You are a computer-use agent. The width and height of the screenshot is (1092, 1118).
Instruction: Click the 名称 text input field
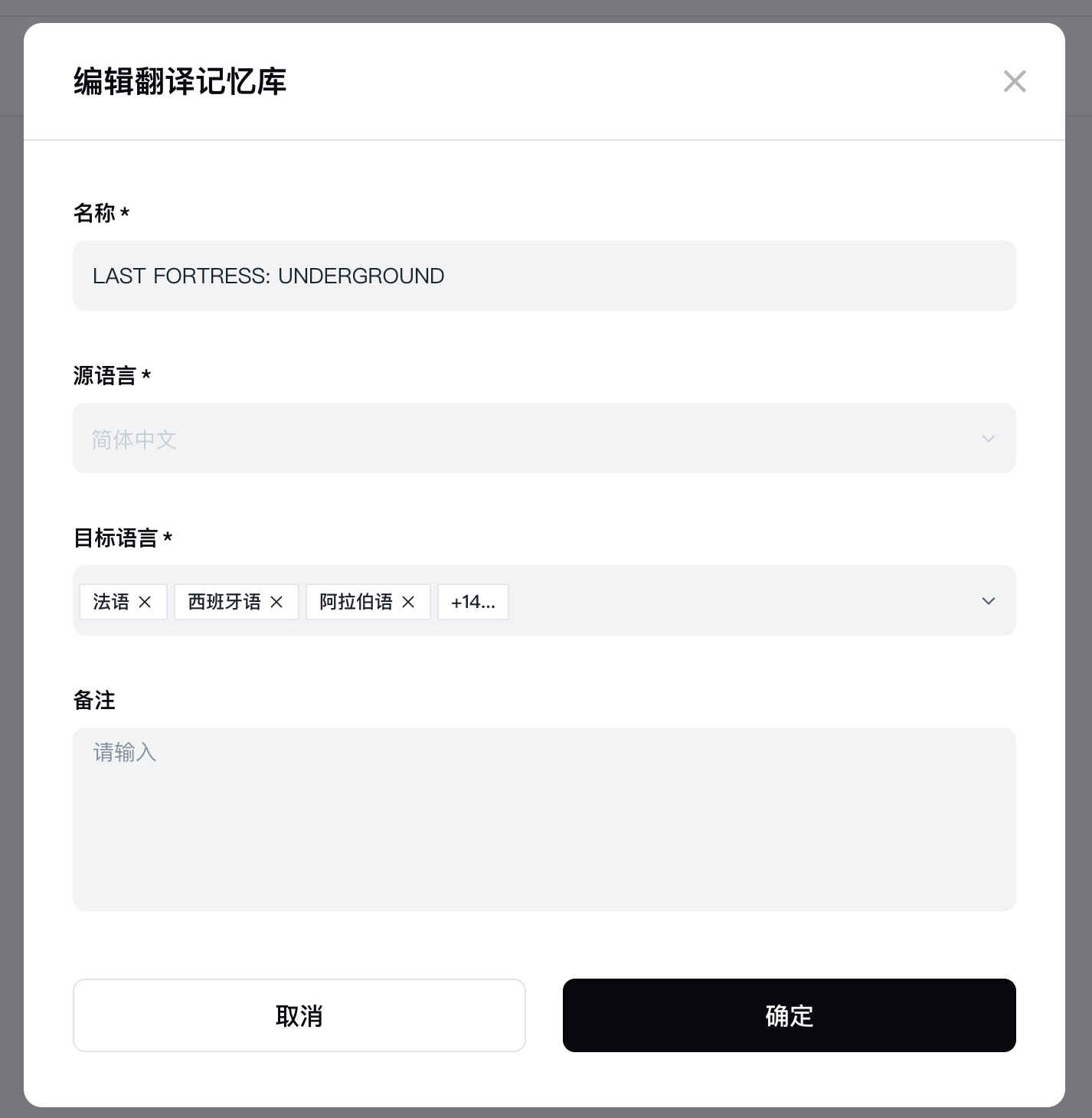coord(544,276)
